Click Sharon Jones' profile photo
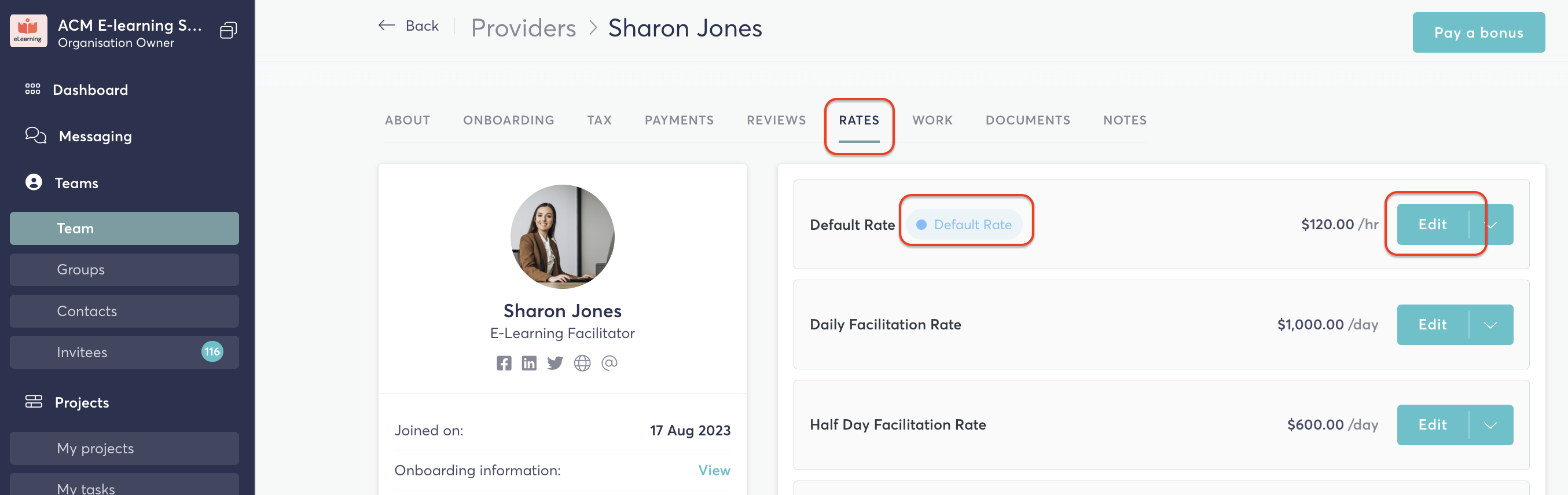 pyautogui.click(x=562, y=236)
